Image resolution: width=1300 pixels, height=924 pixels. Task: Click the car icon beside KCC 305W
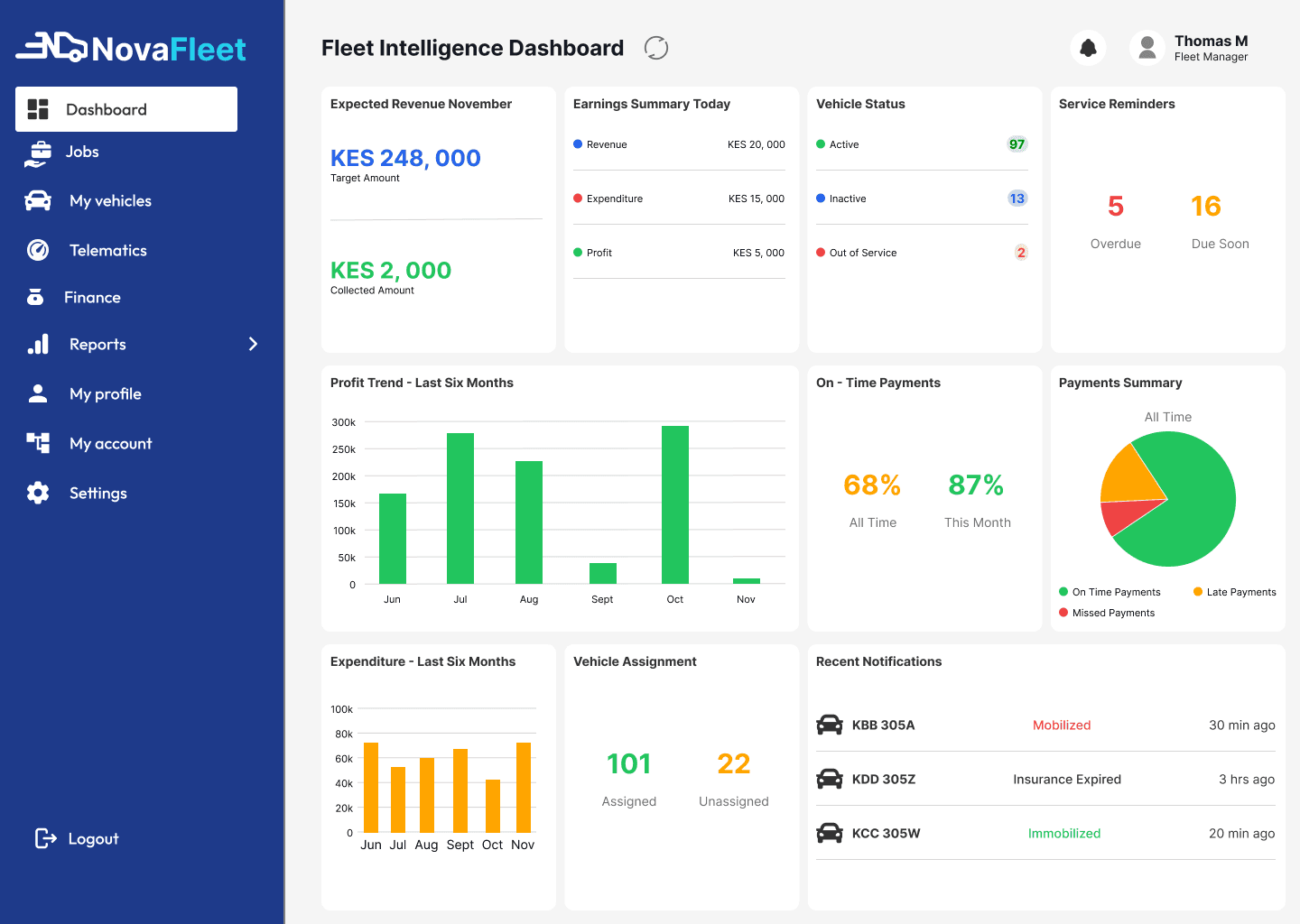click(x=830, y=833)
